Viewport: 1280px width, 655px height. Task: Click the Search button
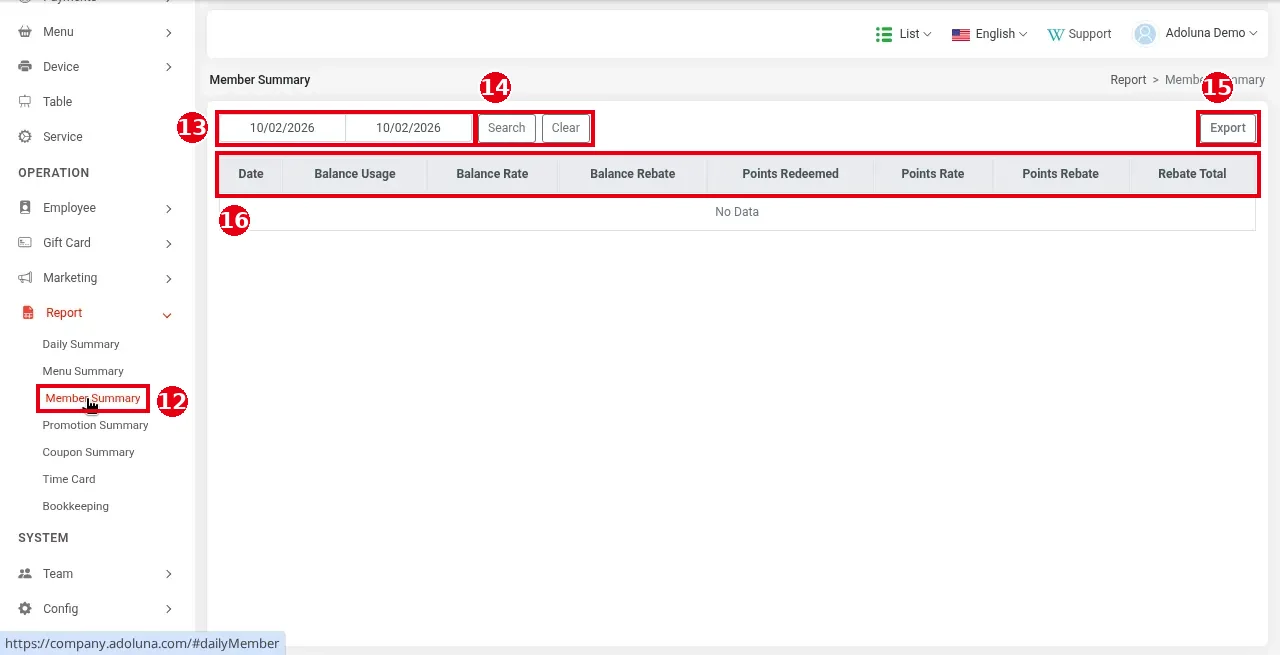pyautogui.click(x=506, y=128)
